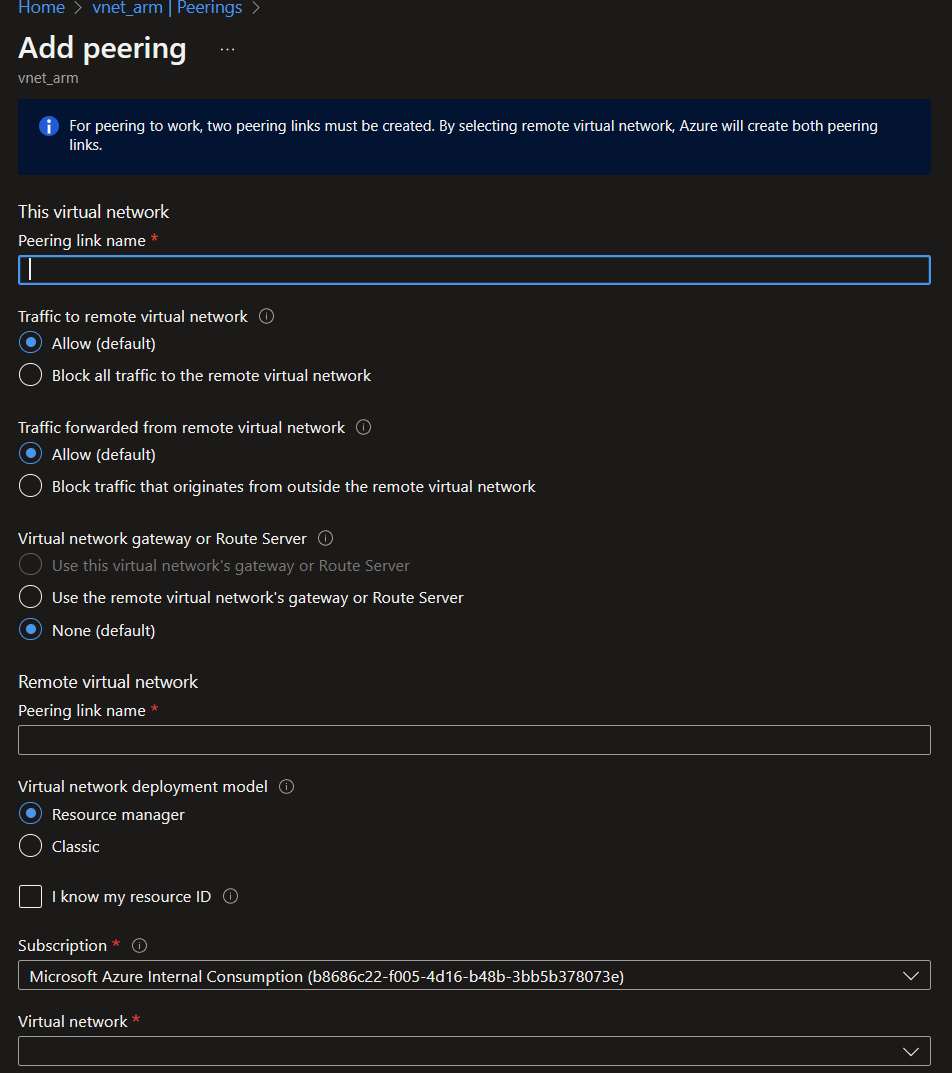The image size is (952, 1073).
Task: Choose Use the remote virtual network's gateway or Route Server
Action: coord(30,597)
